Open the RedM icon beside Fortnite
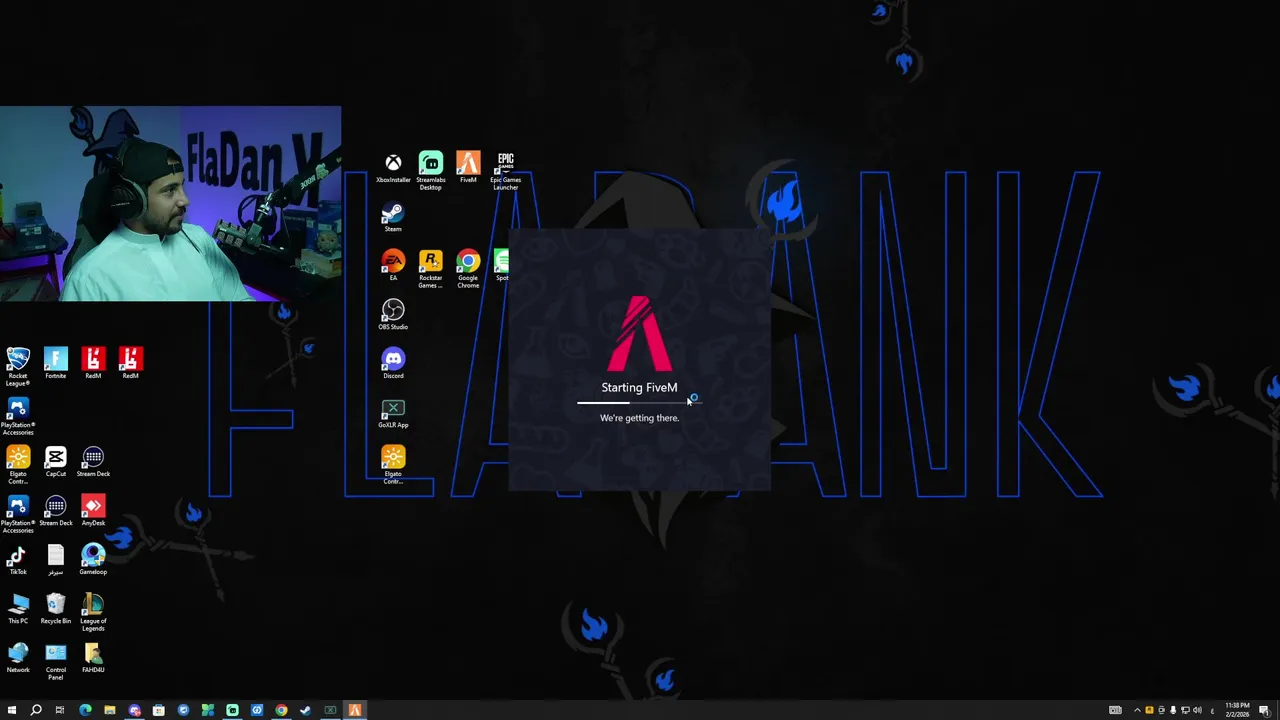This screenshot has height=720, width=1280. pos(93,362)
